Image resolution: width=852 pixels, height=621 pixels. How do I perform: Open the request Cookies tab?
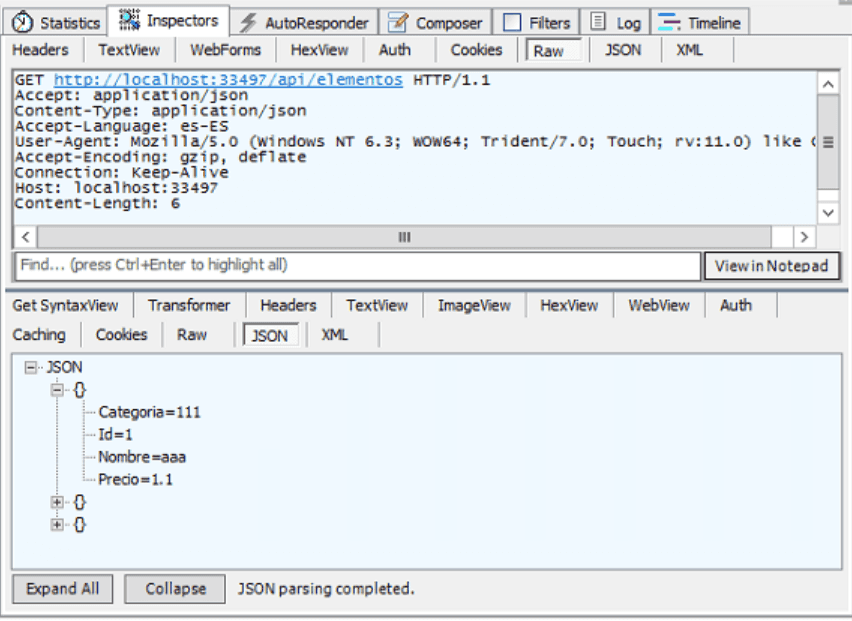tap(476, 50)
